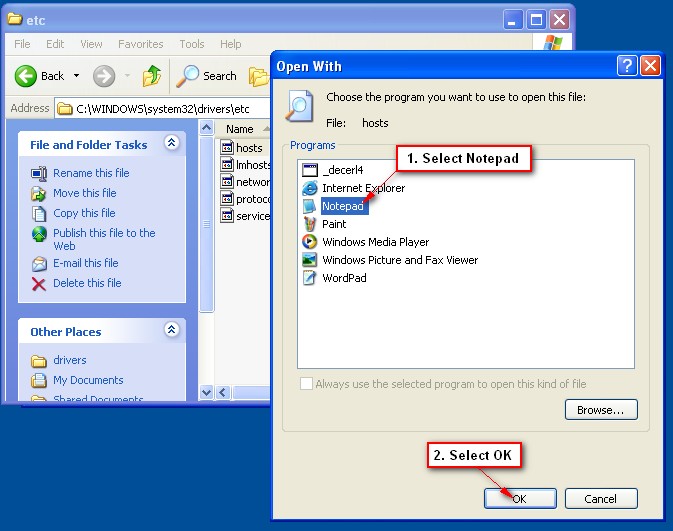Click the Move this file link
Screen dimensions: 673x531
85,193
